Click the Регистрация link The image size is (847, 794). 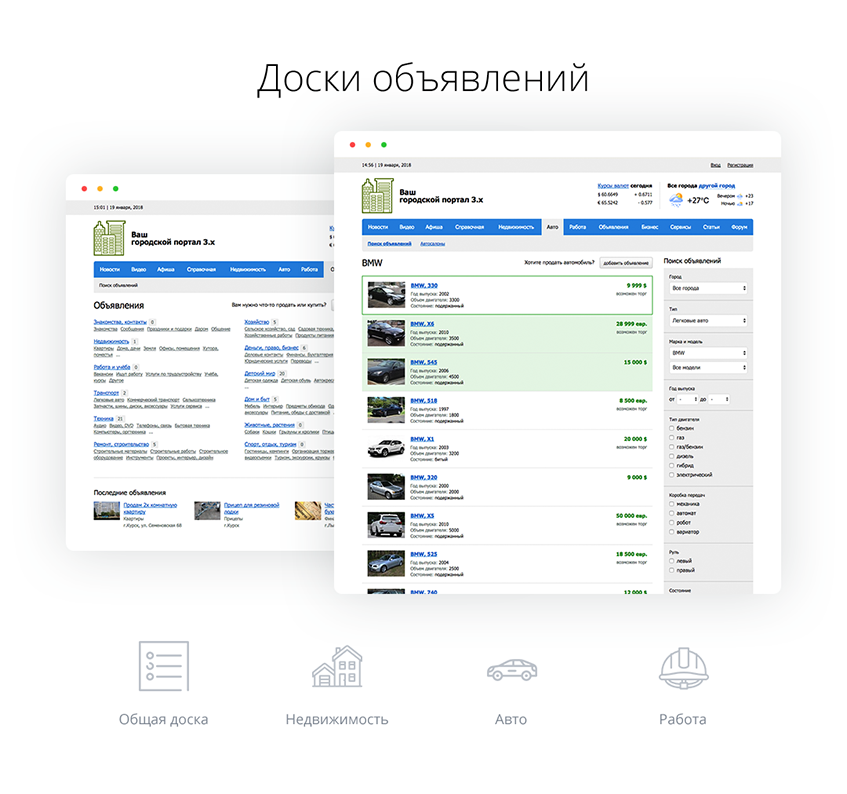[x=740, y=165]
